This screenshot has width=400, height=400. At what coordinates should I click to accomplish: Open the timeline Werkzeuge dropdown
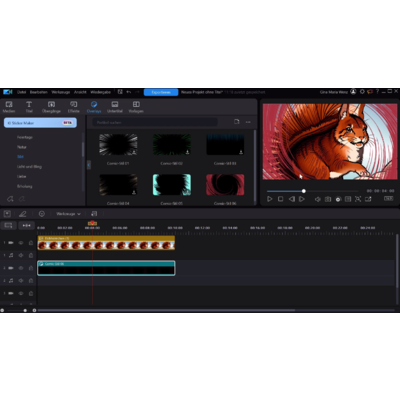(68, 214)
